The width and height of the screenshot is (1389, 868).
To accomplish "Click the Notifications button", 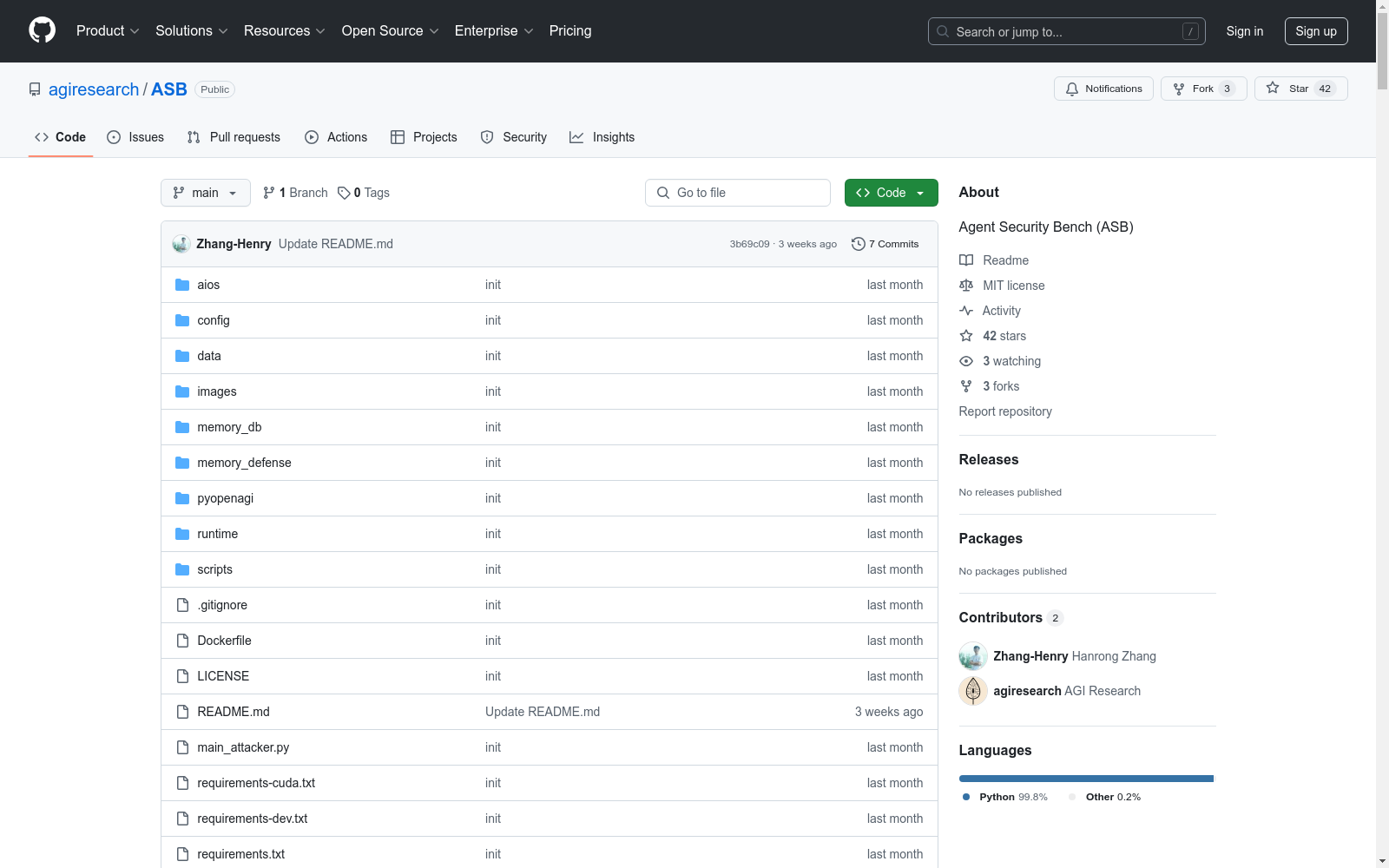I will pyautogui.click(x=1103, y=89).
